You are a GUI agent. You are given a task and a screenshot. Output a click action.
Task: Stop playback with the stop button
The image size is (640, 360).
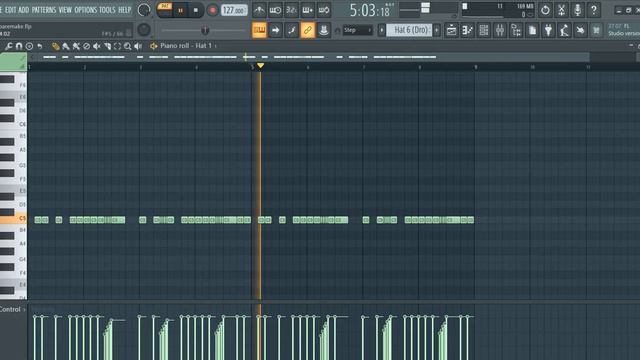196,10
